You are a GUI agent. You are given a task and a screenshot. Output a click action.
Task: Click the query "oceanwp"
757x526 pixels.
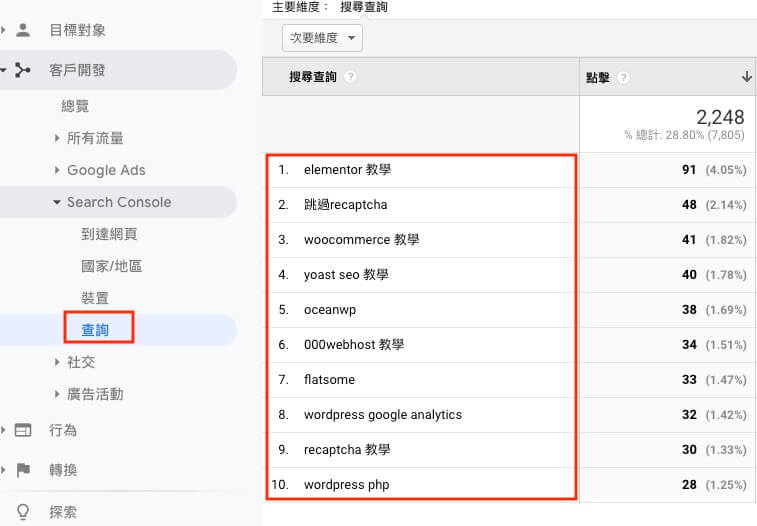coord(330,310)
